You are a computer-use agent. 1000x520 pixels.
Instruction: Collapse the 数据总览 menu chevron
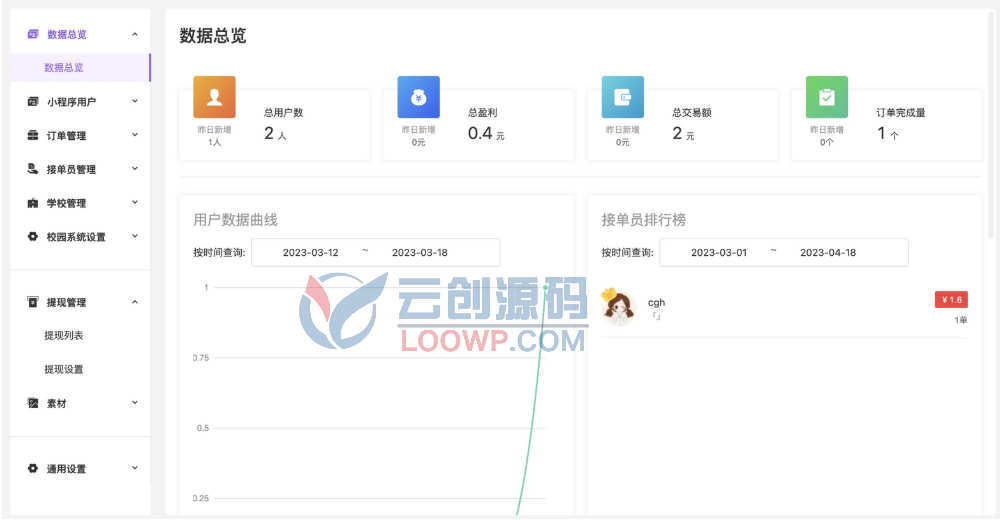tap(135, 34)
